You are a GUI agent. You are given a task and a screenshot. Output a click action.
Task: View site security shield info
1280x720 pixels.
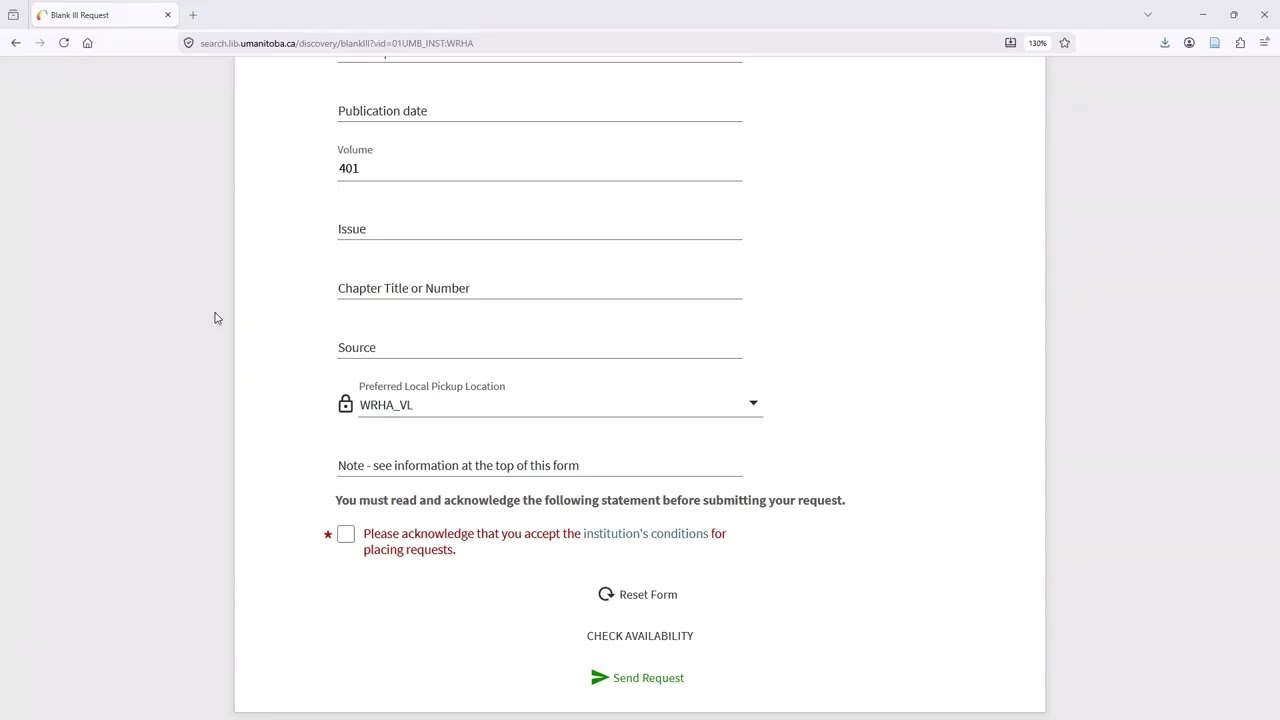click(x=188, y=43)
